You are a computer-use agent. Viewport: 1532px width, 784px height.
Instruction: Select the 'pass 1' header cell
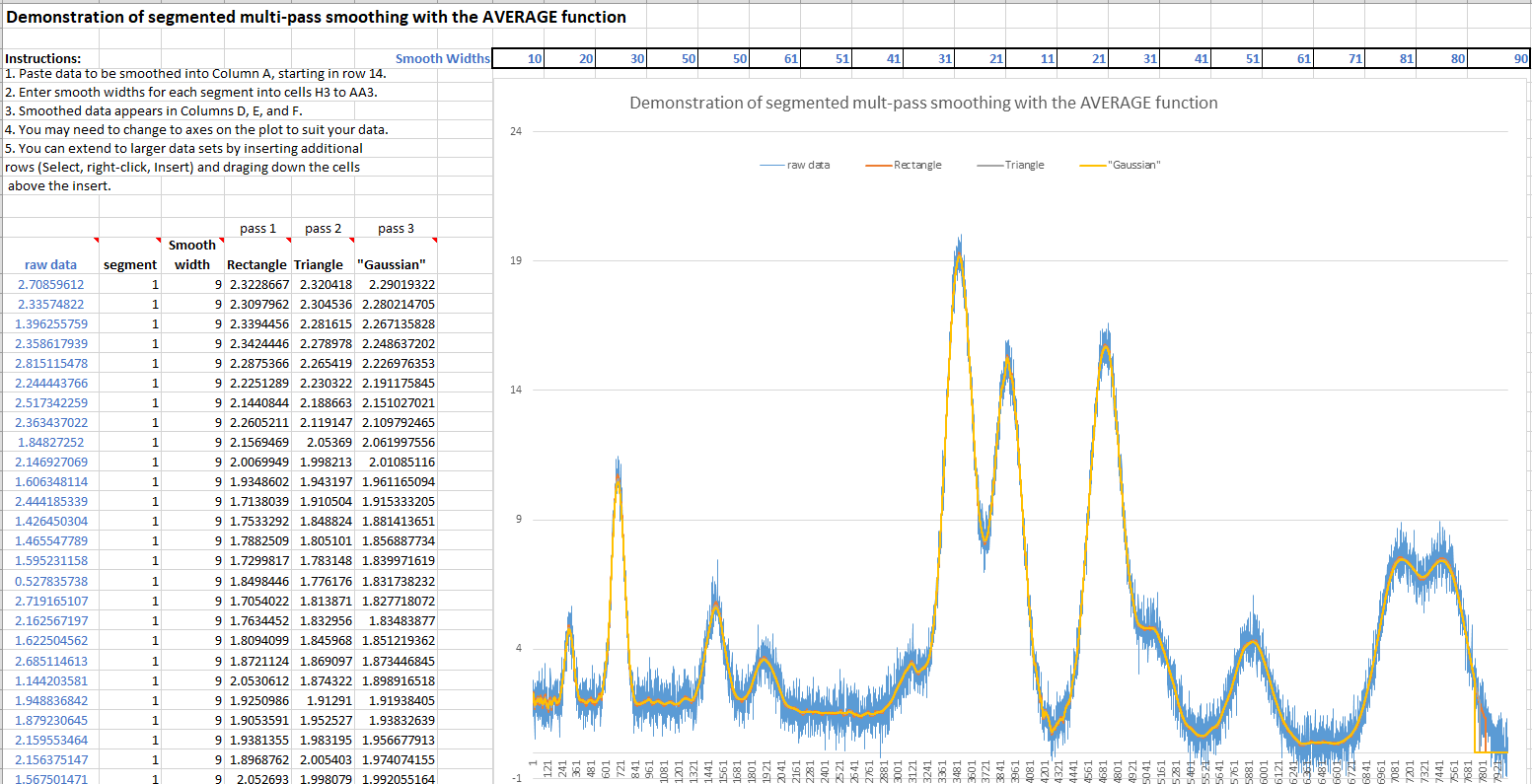tap(257, 228)
